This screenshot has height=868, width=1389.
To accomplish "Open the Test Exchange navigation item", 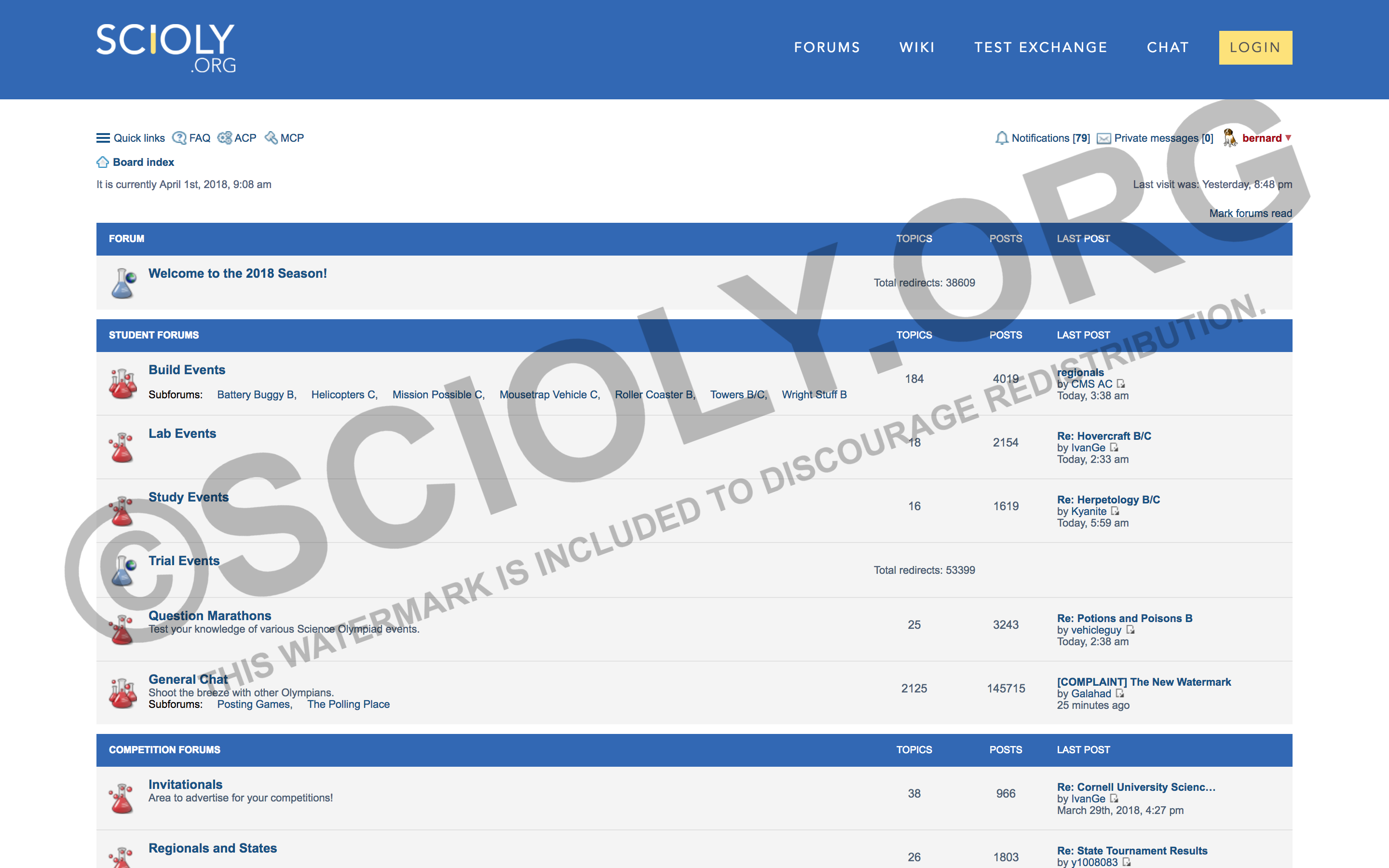I will click(x=1041, y=48).
